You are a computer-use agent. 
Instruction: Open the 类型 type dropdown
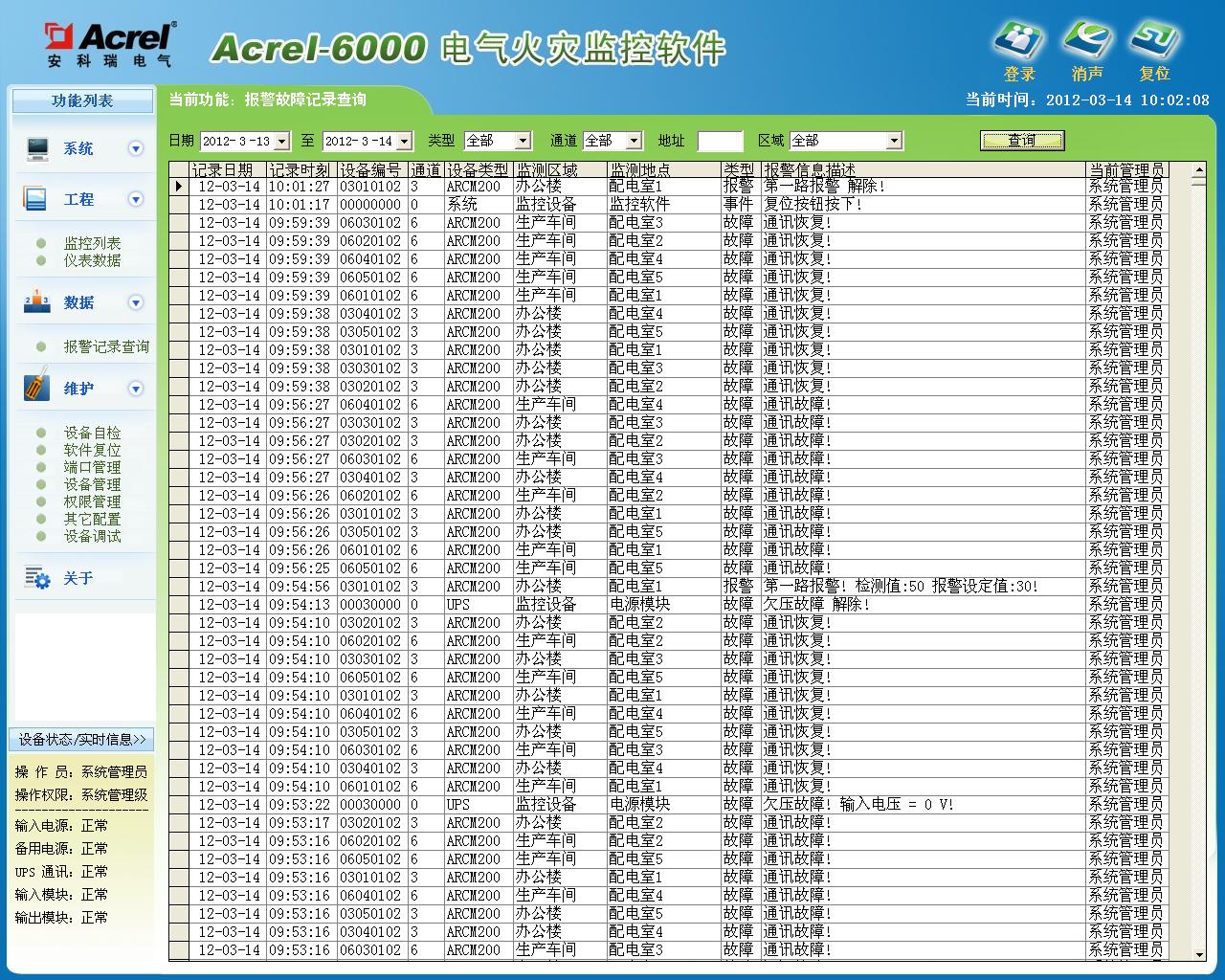tap(523, 141)
